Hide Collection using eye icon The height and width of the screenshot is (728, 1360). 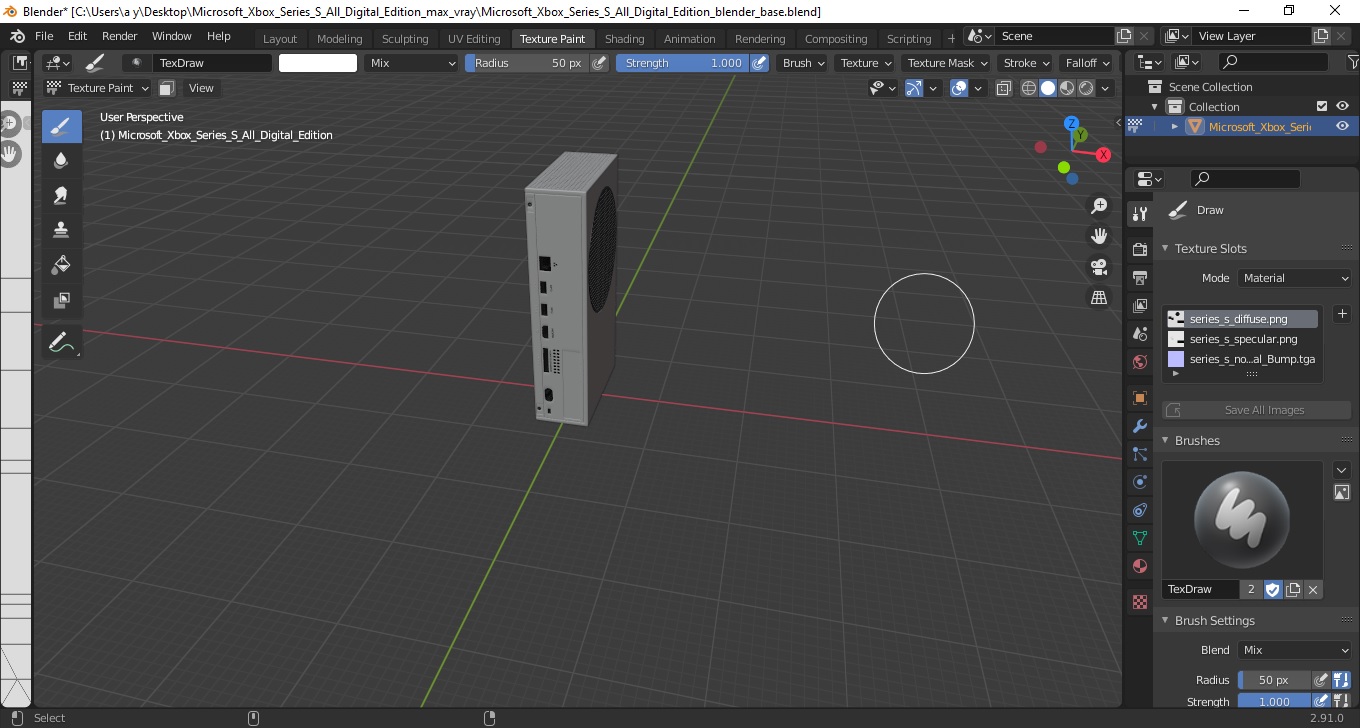[x=1342, y=106]
